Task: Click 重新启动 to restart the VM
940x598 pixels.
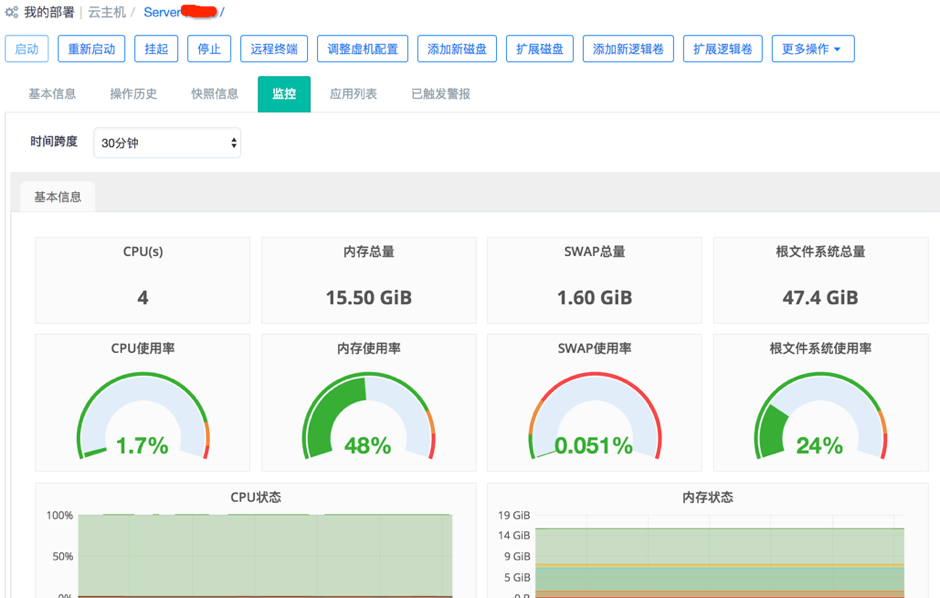Action: [88, 47]
